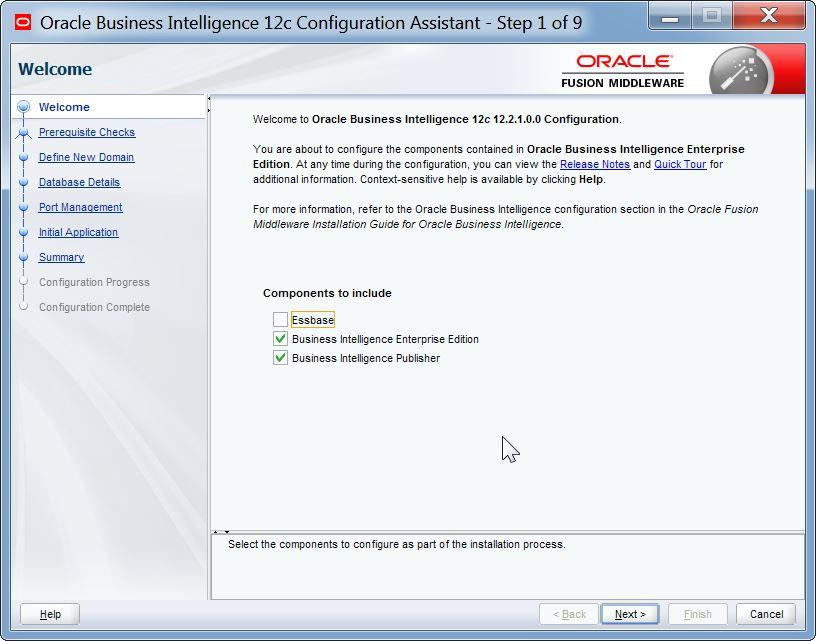Open Help for this step
The width and height of the screenshot is (816, 641).
pos(50,614)
